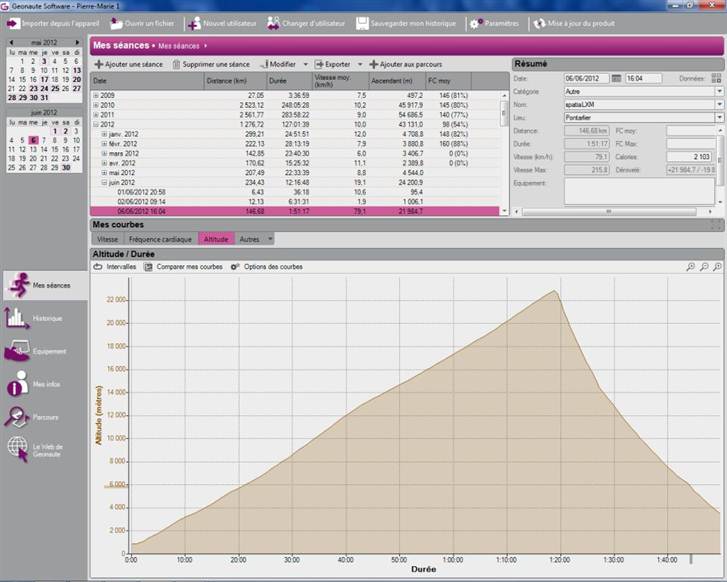Switch to the Vitesse curve tab

pos(108,239)
